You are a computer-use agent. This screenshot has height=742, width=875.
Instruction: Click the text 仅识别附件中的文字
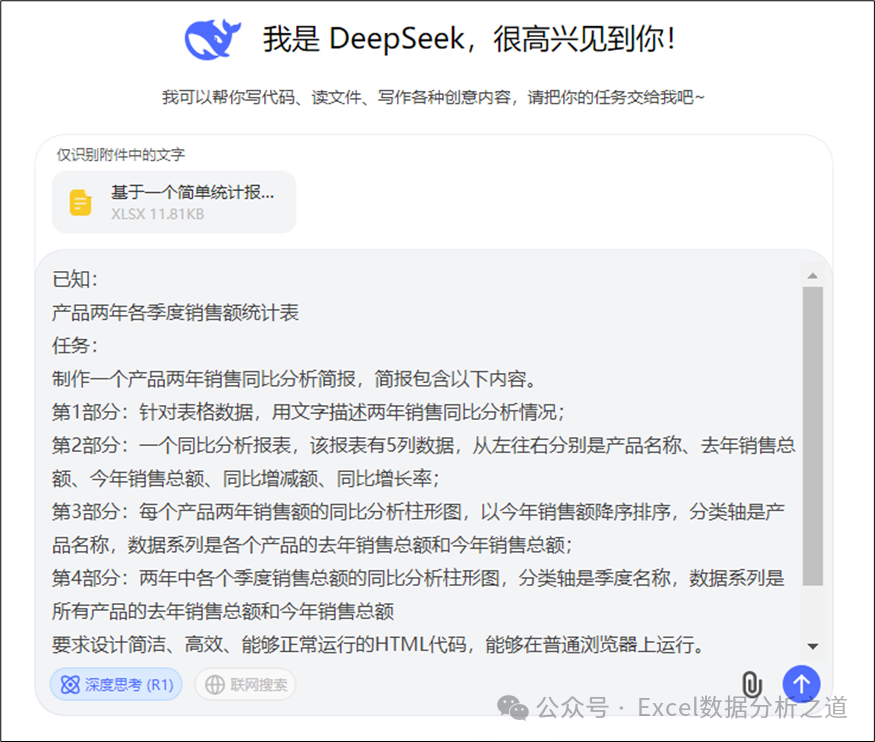pos(121,155)
